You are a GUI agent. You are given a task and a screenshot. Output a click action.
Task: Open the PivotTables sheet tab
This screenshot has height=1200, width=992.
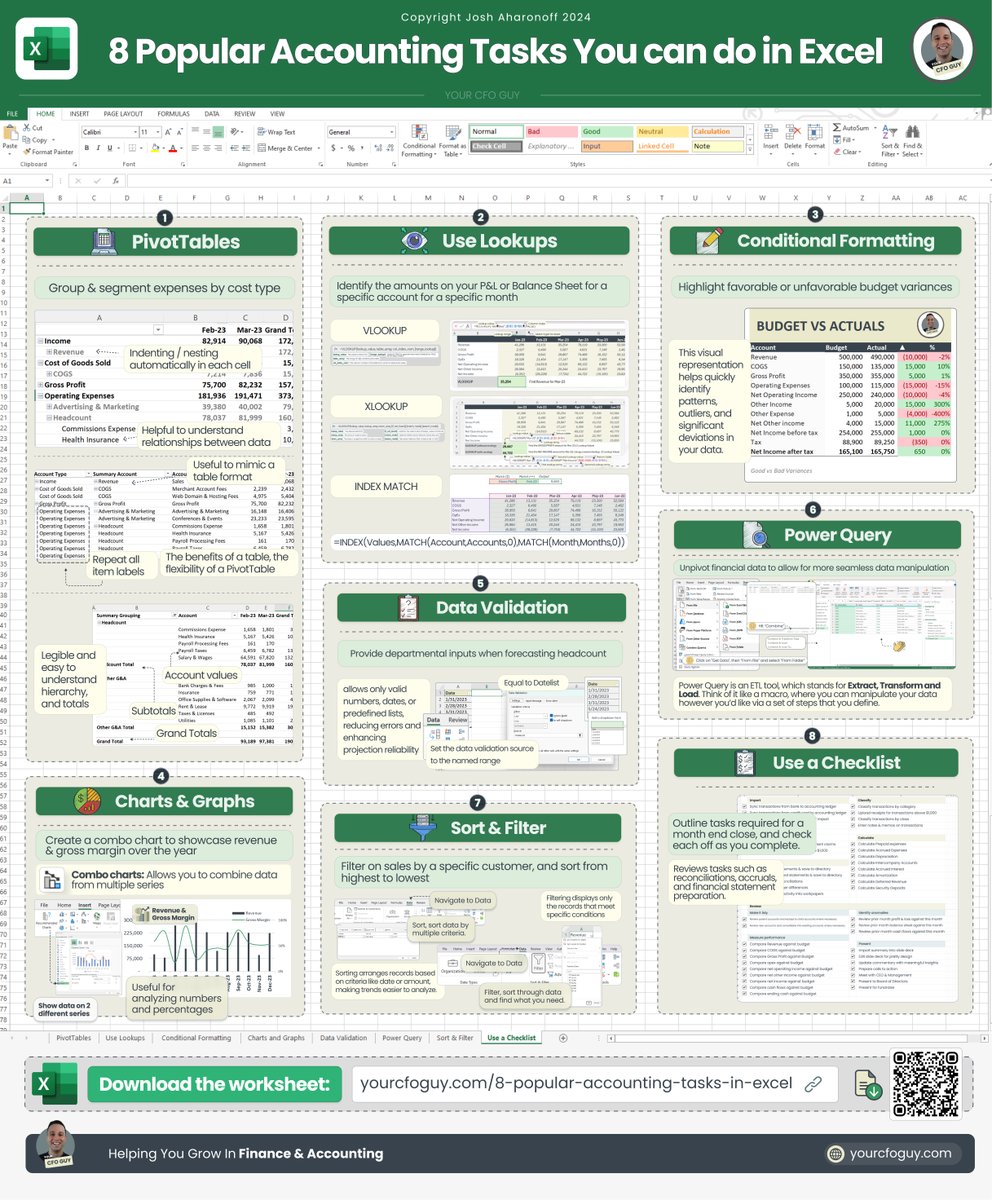click(x=72, y=1038)
